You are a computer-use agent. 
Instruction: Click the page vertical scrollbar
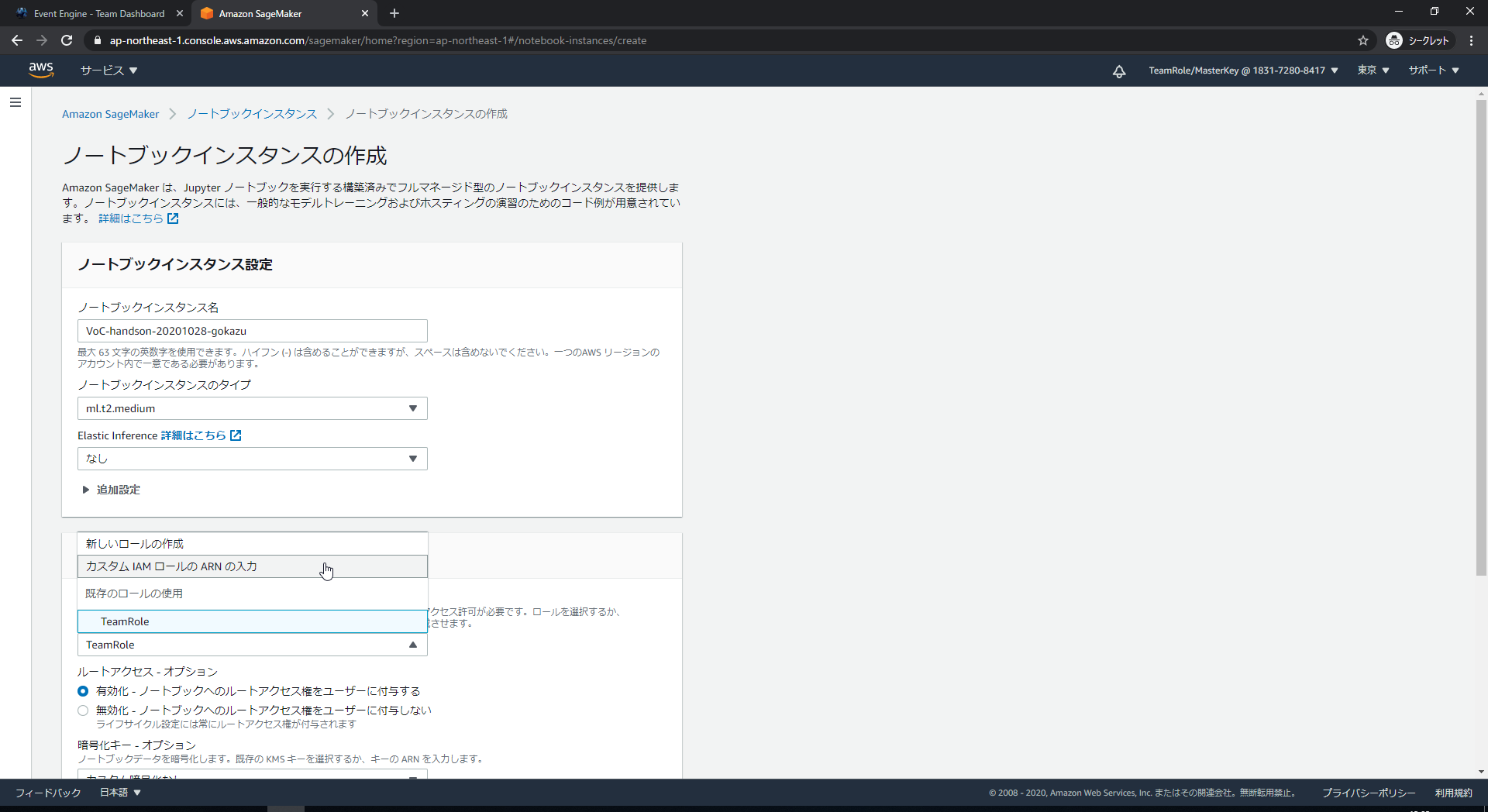coord(1481,337)
